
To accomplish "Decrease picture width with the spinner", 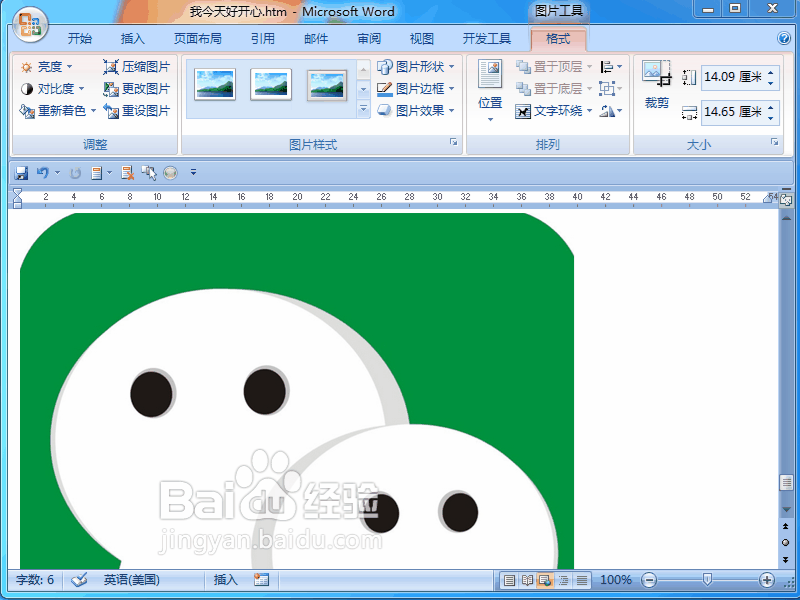I will (x=771, y=117).
